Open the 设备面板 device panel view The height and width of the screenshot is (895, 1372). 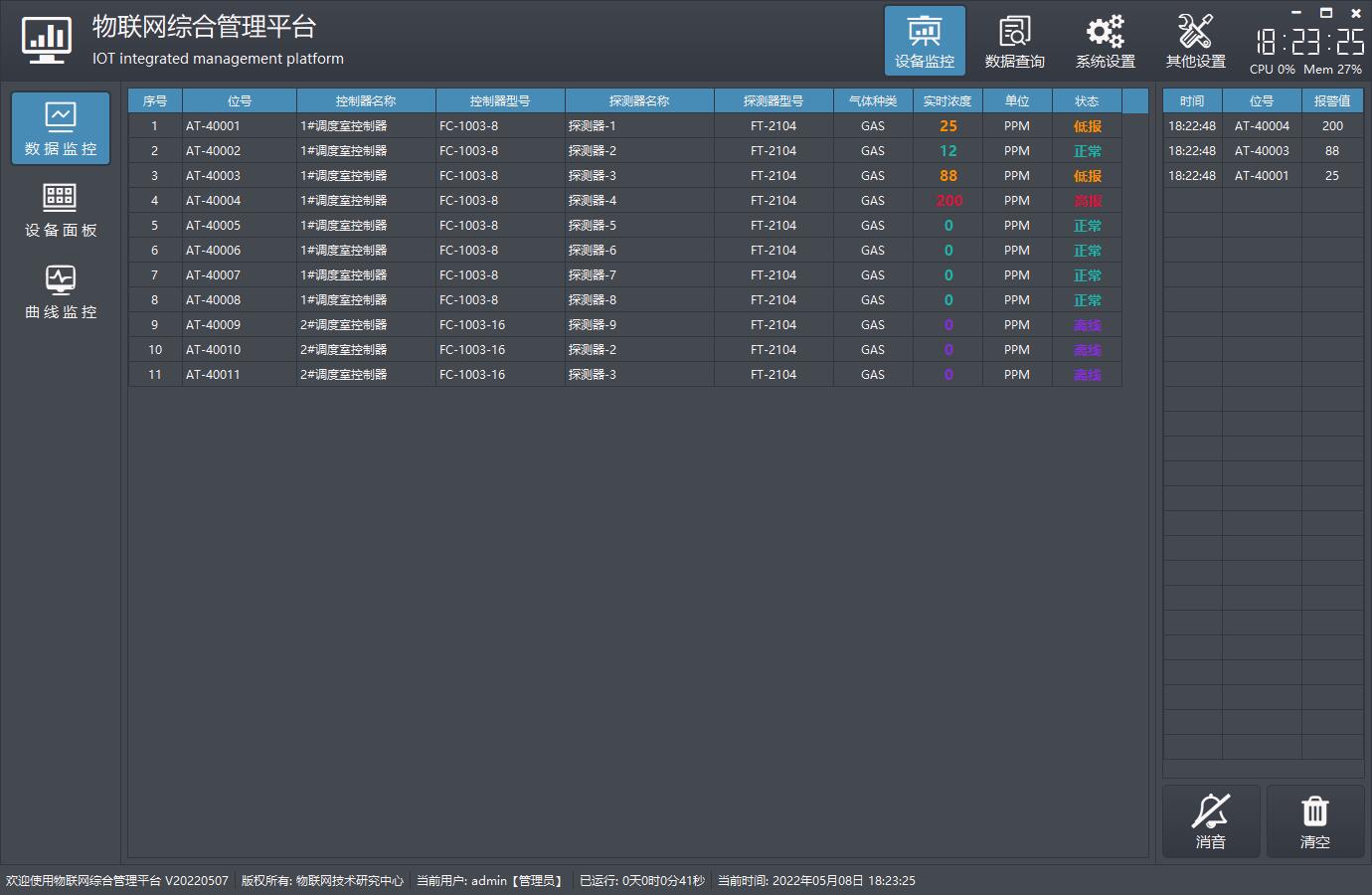coord(61,210)
